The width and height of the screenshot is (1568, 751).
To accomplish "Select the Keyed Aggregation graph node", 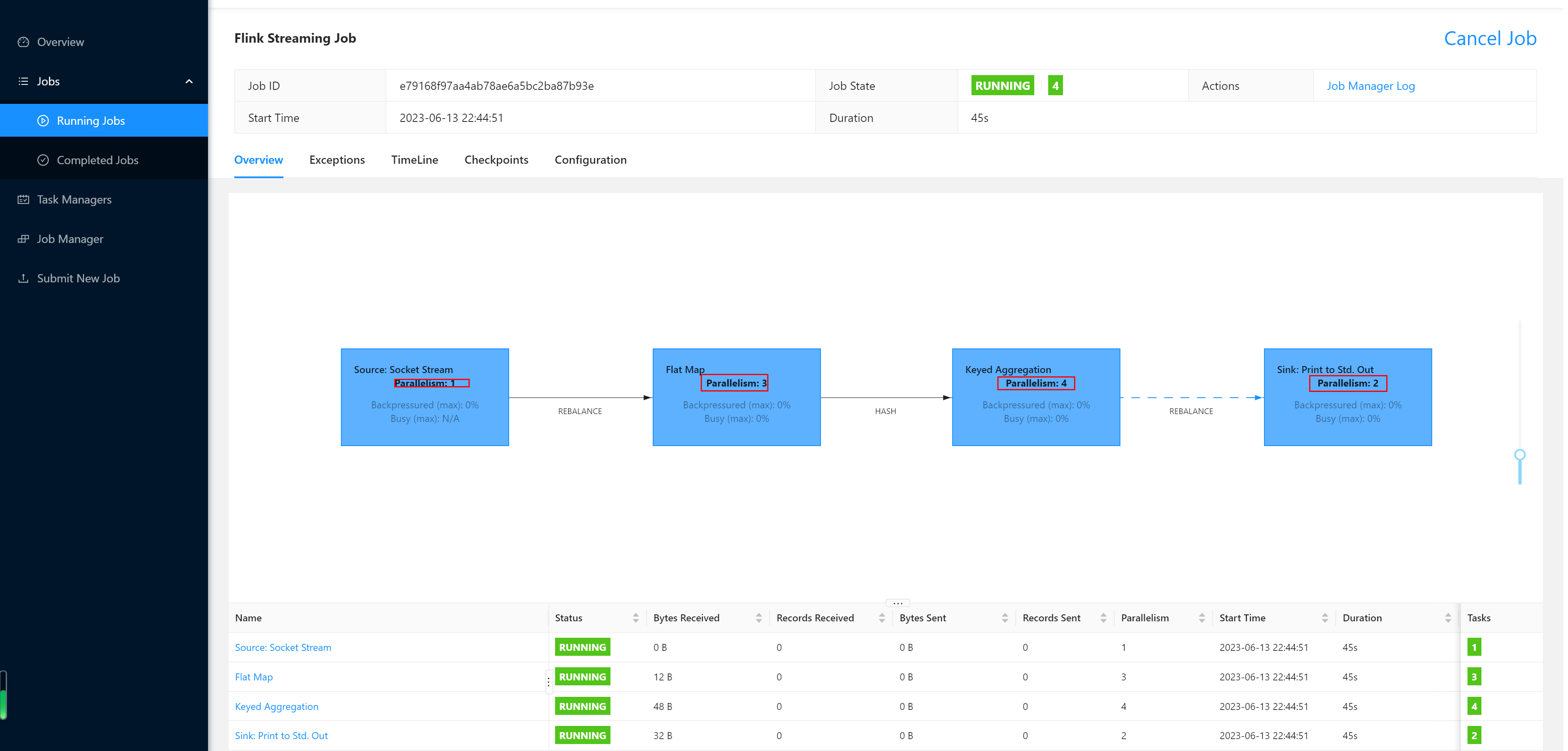I will click(1035, 397).
